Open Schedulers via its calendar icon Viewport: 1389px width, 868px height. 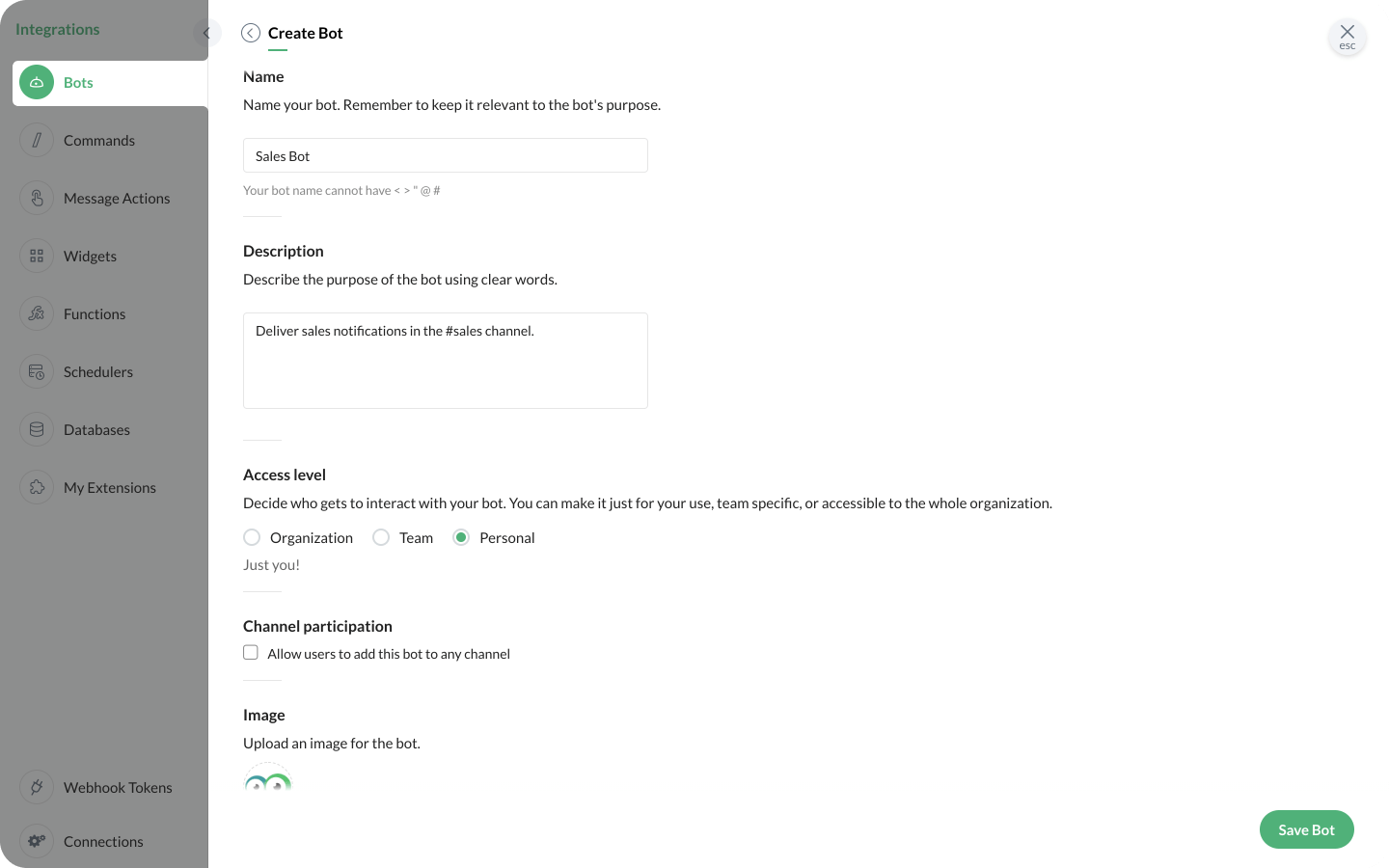tap(37, 372)
